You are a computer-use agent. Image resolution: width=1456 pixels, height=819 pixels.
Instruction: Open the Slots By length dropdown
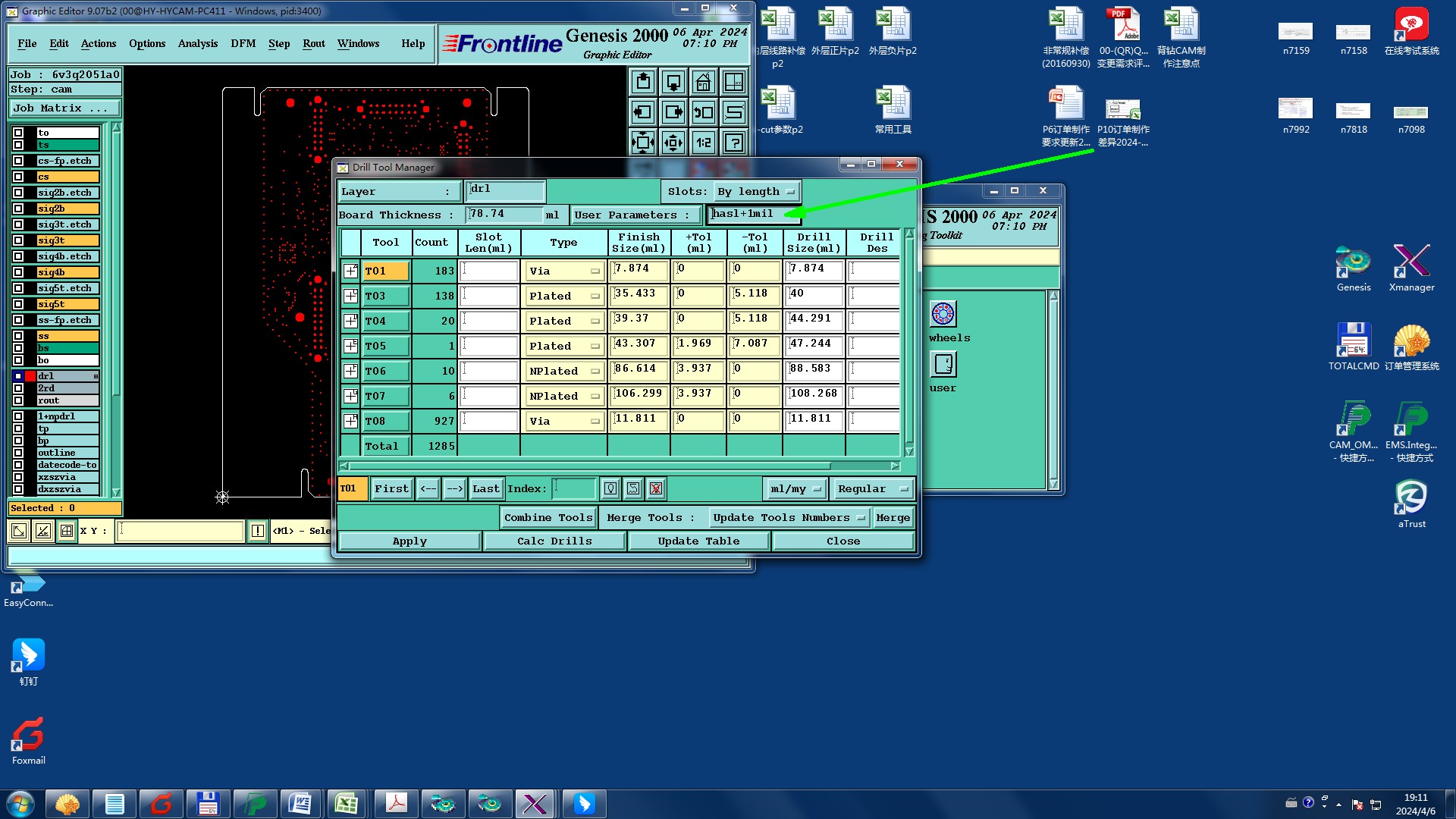[x=756, y=192]
